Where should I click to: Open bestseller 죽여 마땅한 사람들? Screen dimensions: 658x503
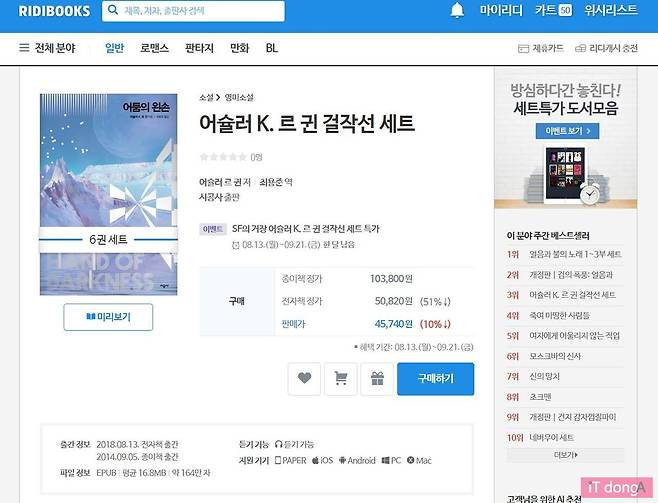coord(559,315)
